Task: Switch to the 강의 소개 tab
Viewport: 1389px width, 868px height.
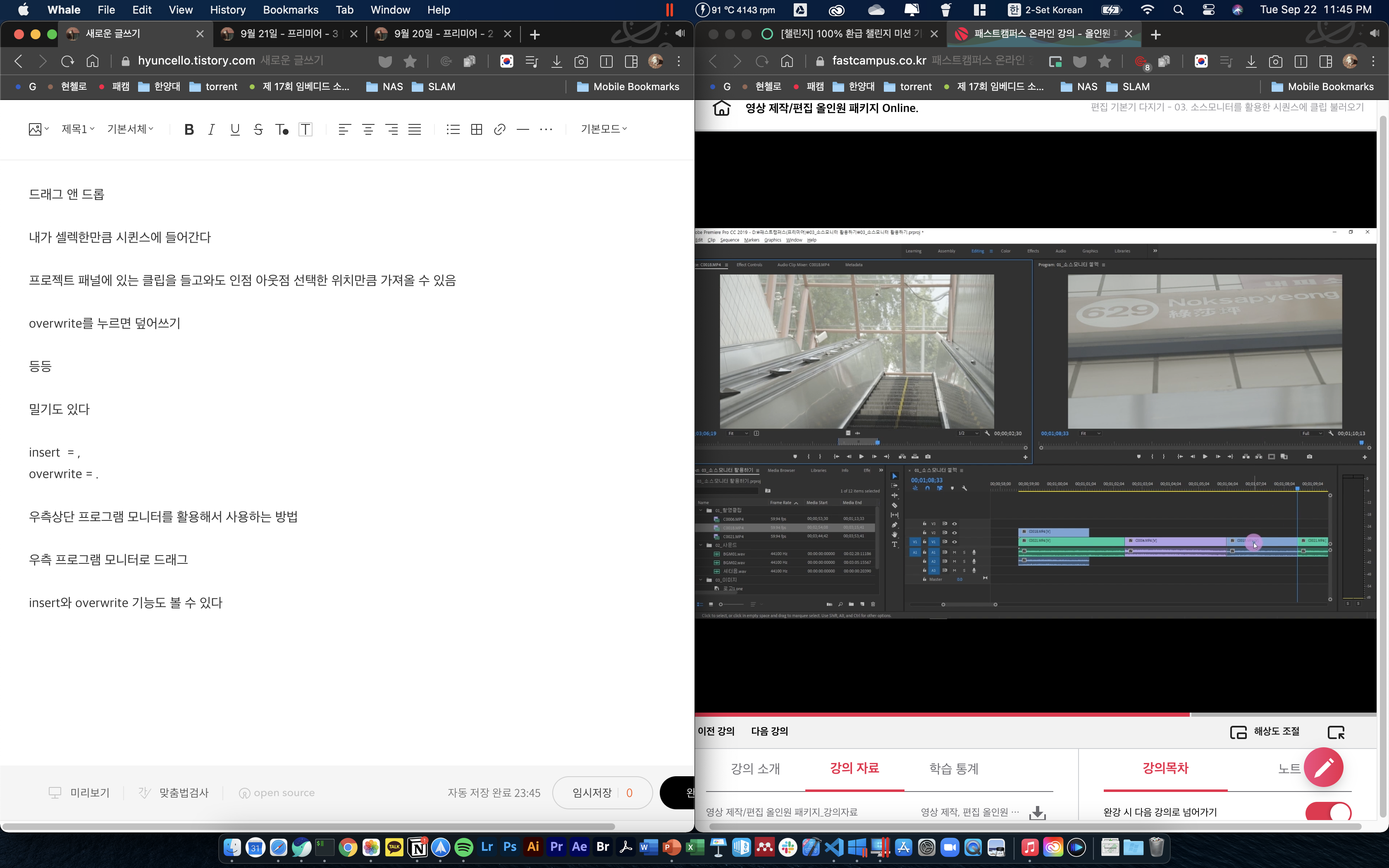Action: pos(755,768)
